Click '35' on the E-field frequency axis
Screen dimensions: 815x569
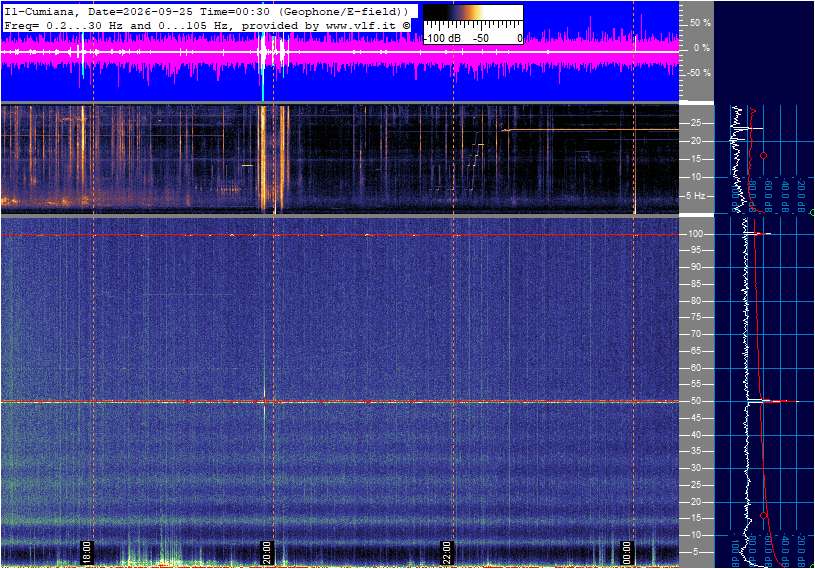coord(695,451)
